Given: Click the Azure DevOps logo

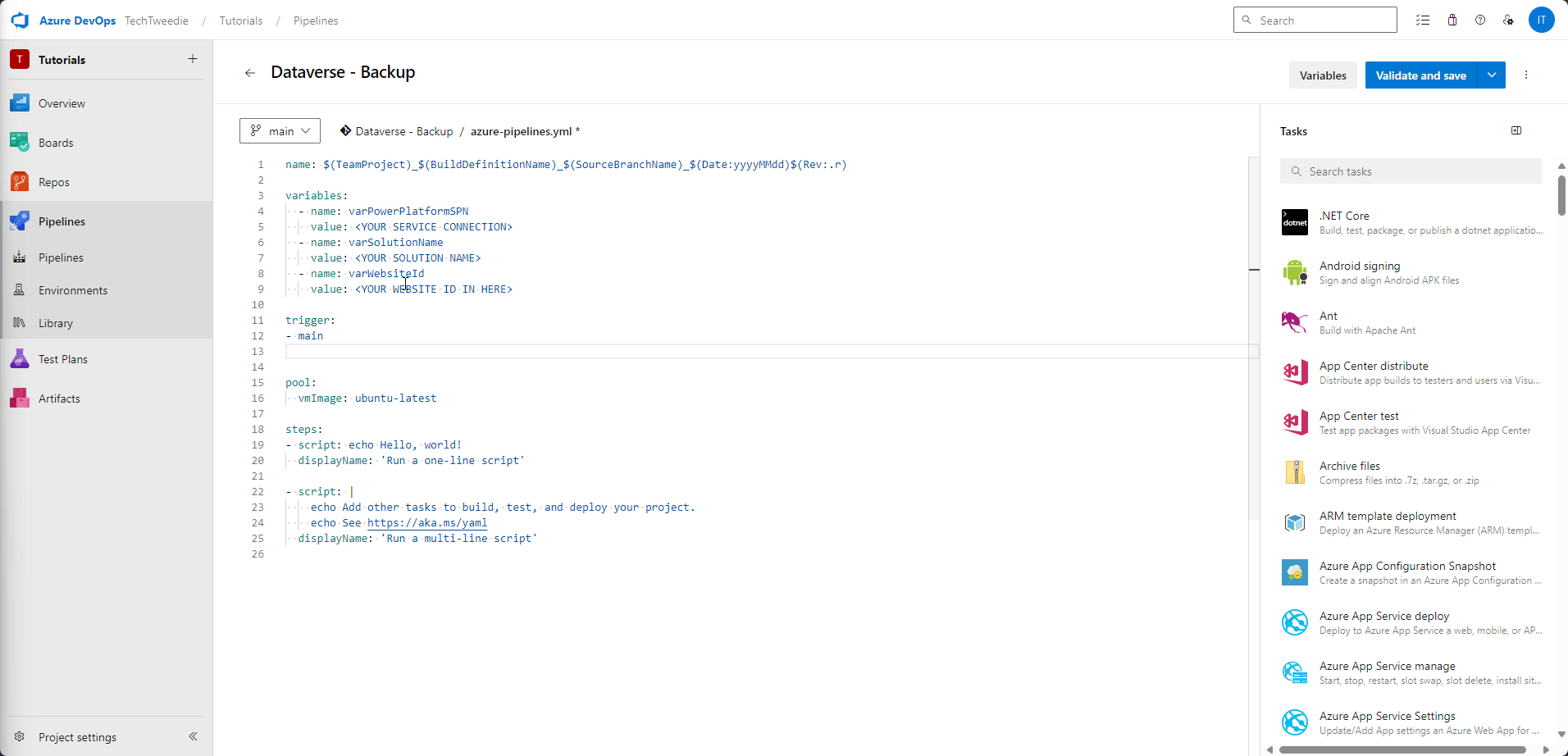Looking at the screenshot, I should (20, 20).
